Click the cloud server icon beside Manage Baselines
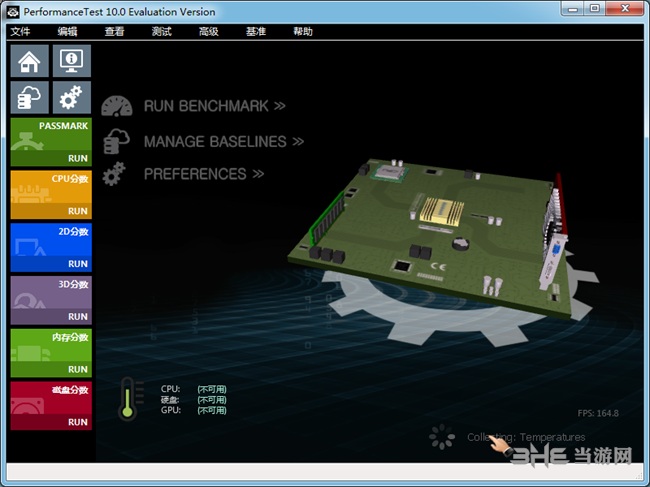Screen dimensions: 650x487 click(116, 141)
